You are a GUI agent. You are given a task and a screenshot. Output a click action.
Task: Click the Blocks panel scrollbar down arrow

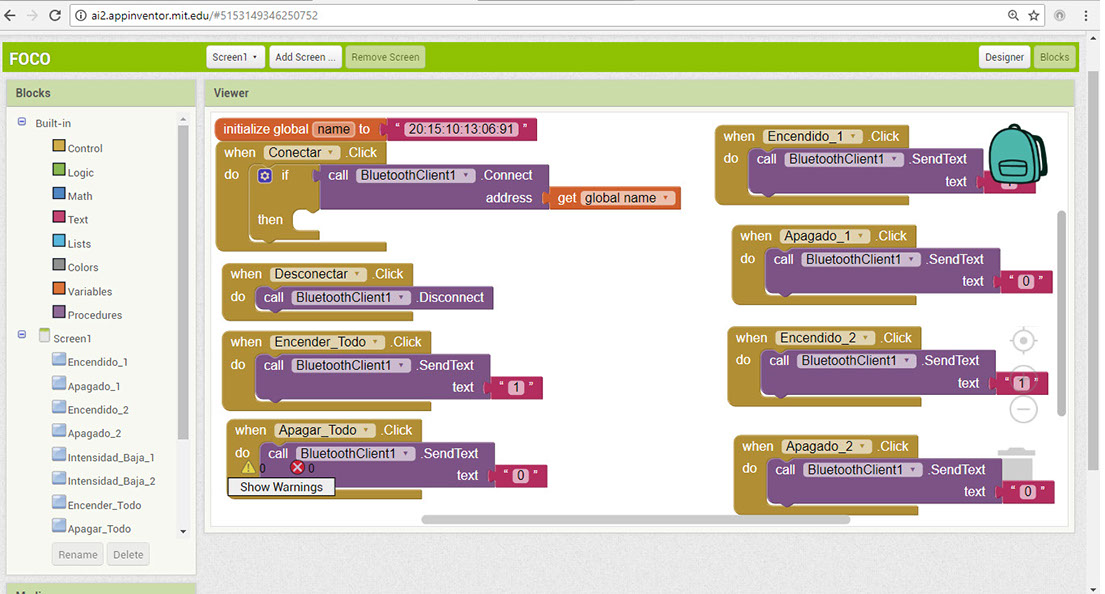tap(183, 531)
